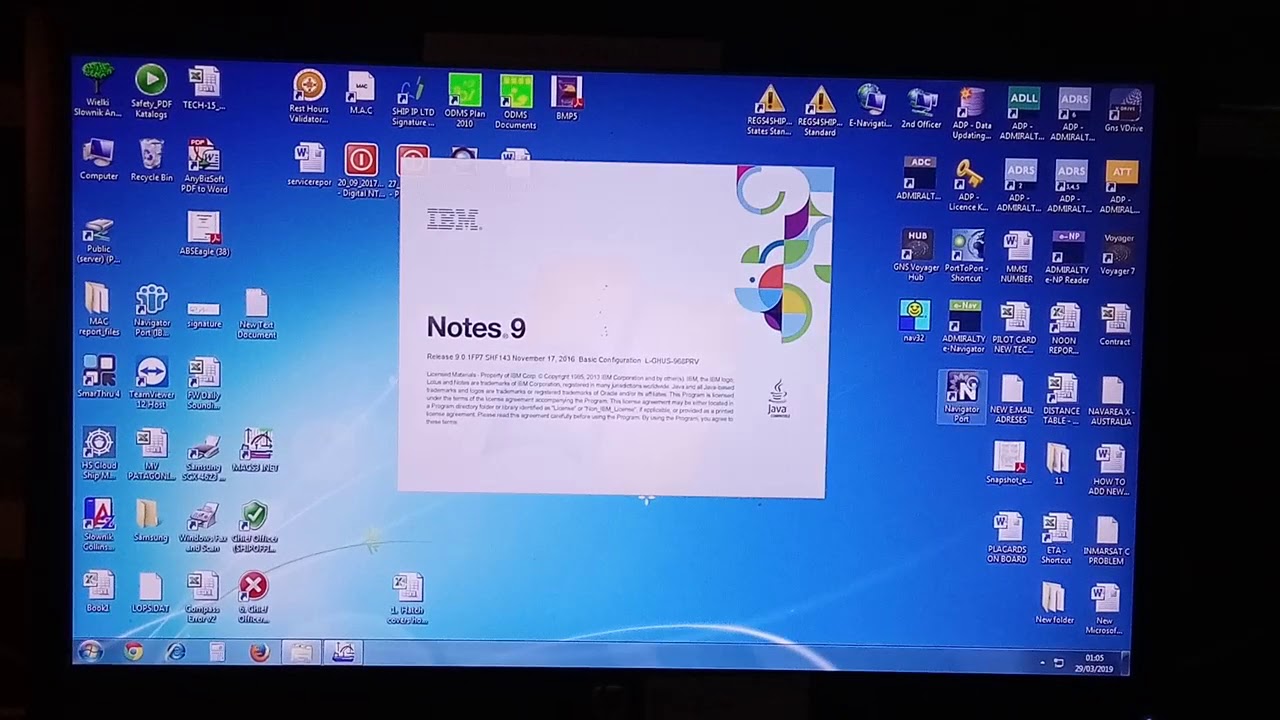Viewport: 1280px width, 720px height.
Task: Open PILOT CARD NEW TEC spreadsheet
Action: [x=1014, y=328]
